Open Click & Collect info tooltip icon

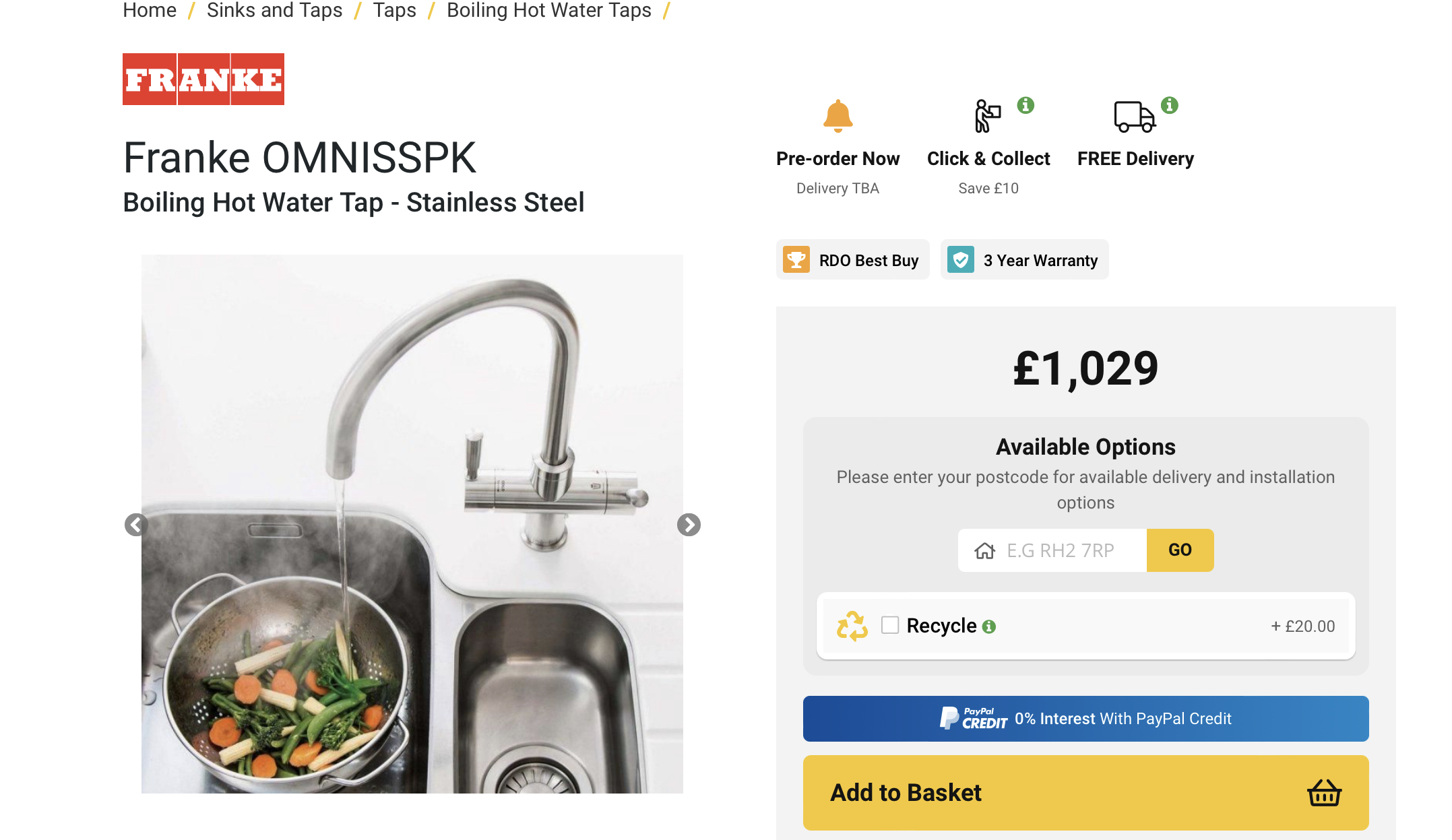pyautogui.click(x=1025, y=105)
